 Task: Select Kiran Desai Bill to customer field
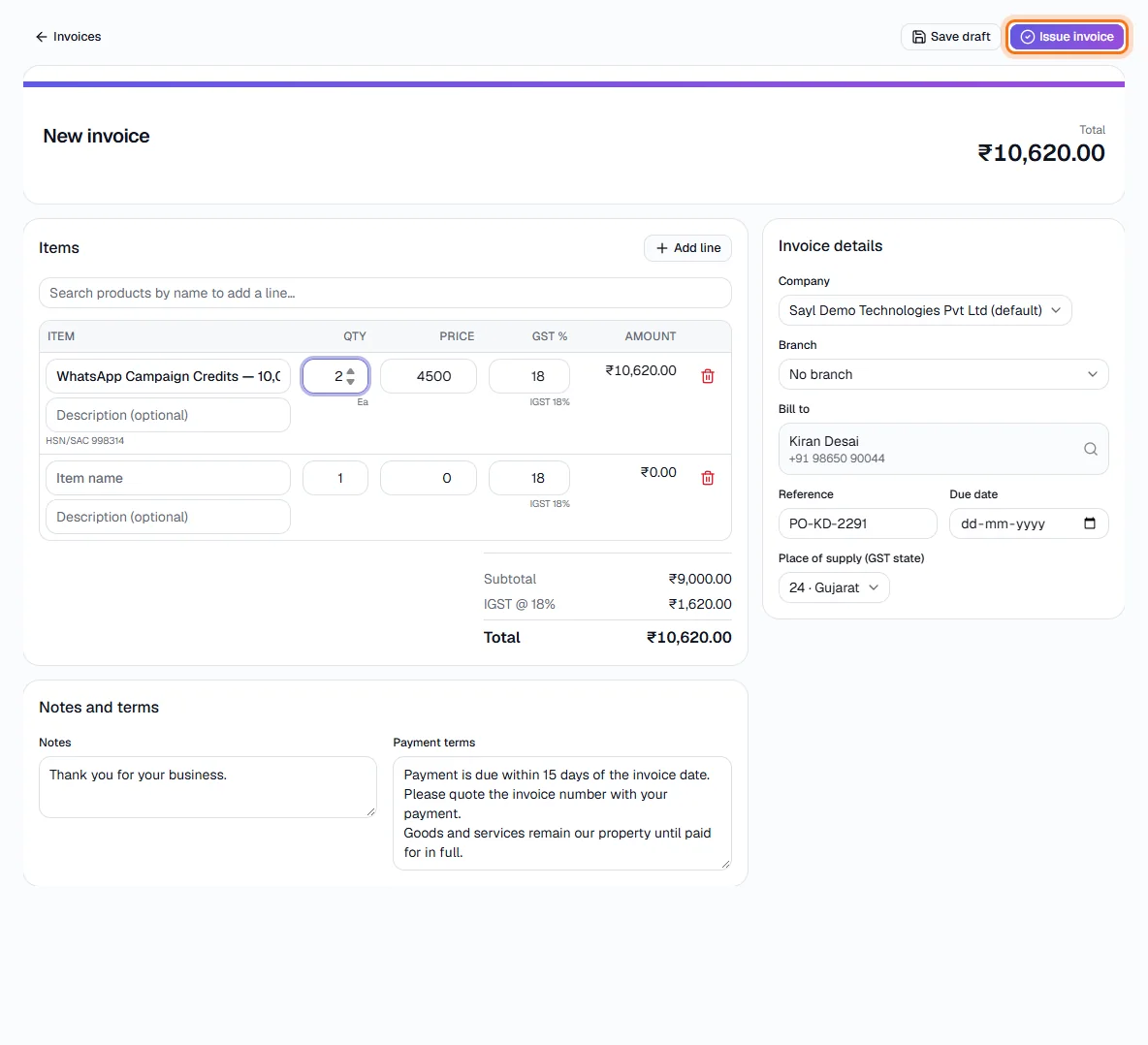(x=943, y=449)
